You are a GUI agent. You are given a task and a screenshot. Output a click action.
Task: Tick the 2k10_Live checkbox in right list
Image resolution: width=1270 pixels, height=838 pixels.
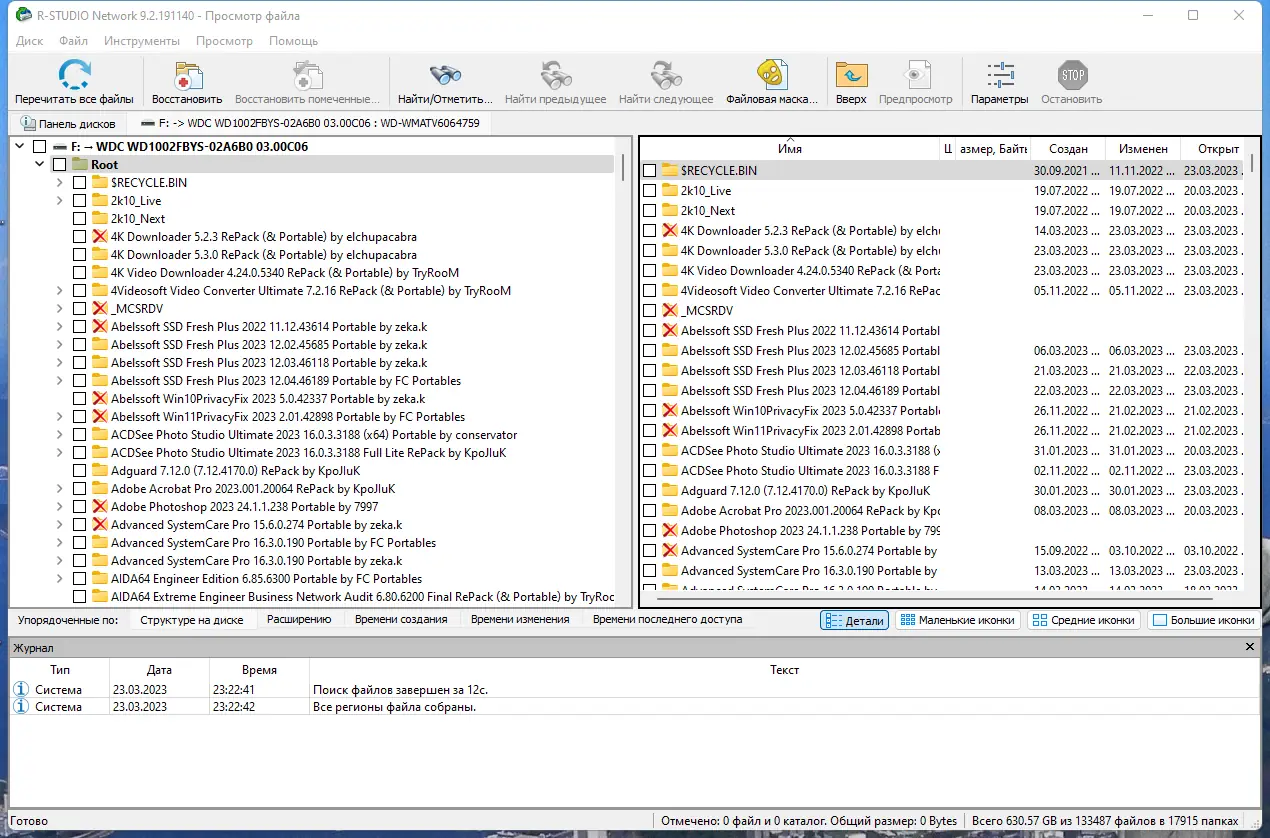pos(649,191)
